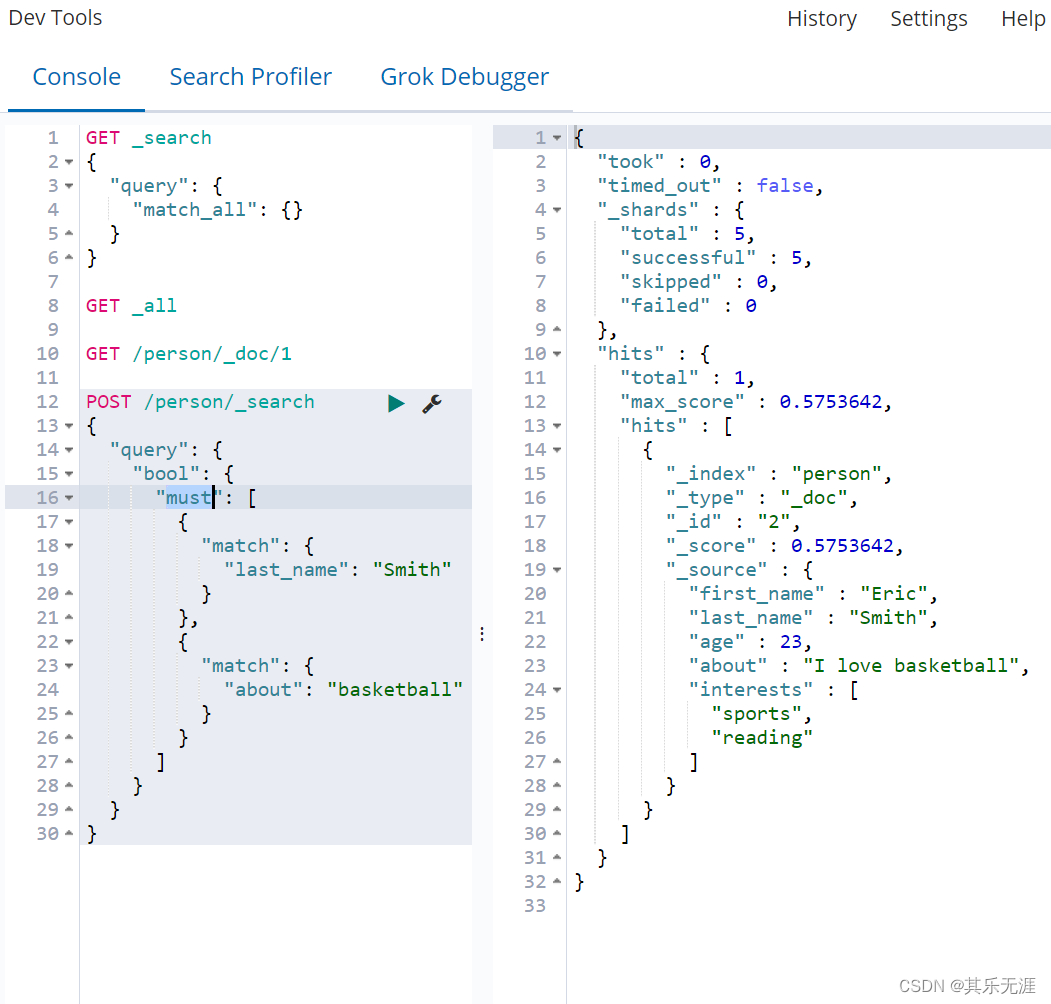Click the pane resize handle between editor and output

[482, 634]
